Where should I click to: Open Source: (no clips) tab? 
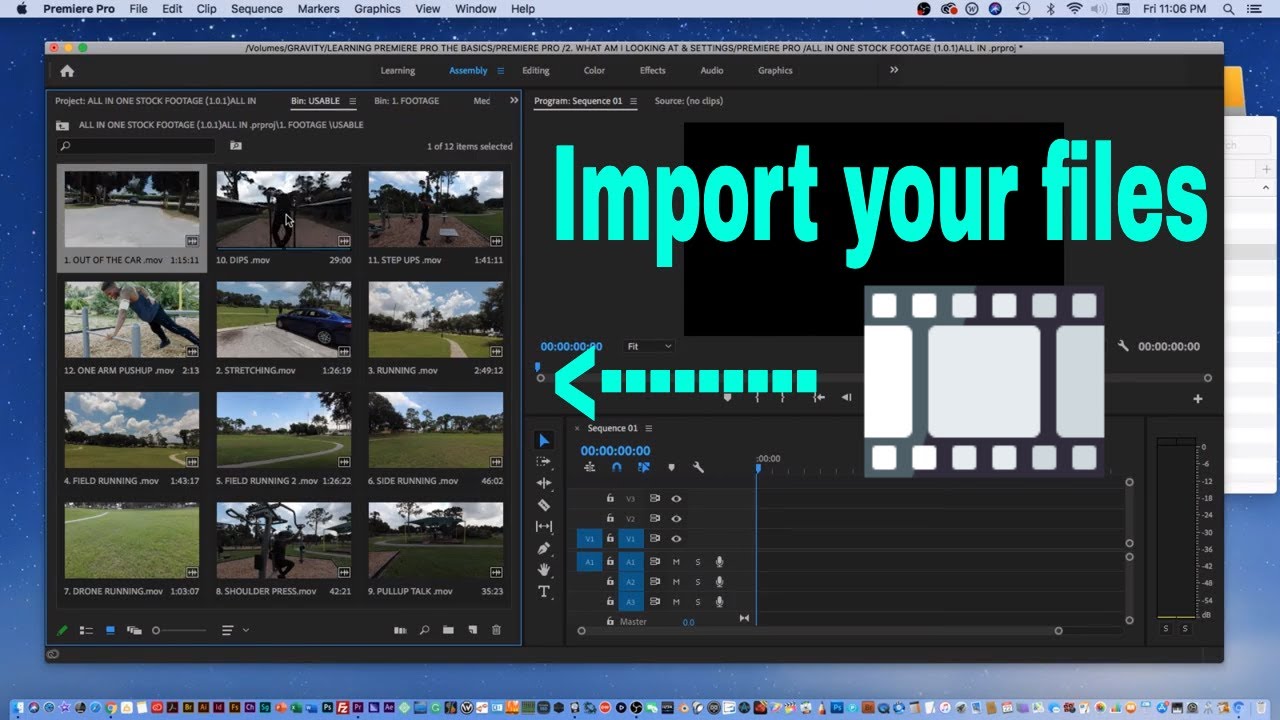689,101
